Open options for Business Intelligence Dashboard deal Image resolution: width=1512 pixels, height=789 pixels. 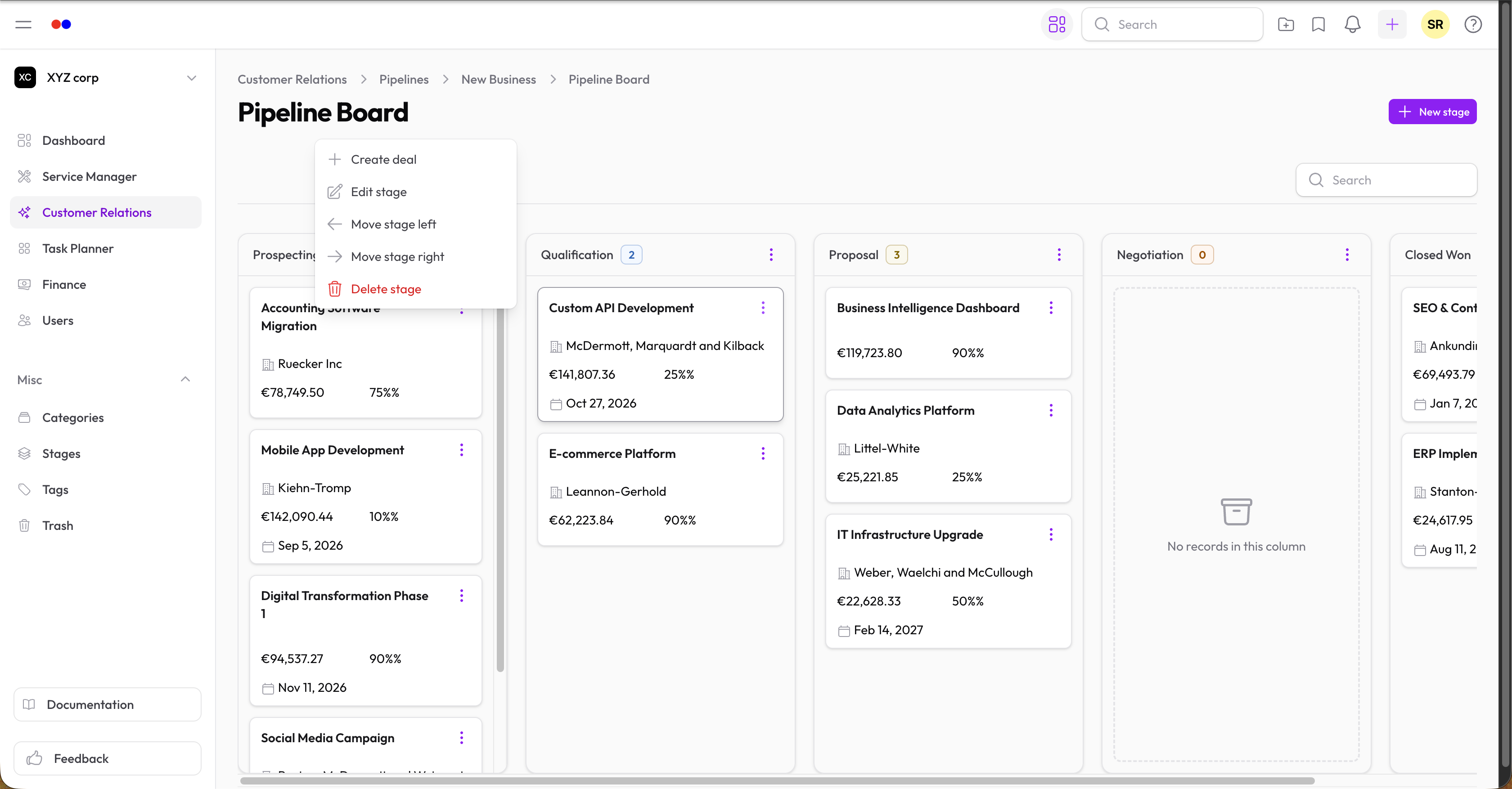tap(1051, 308)
